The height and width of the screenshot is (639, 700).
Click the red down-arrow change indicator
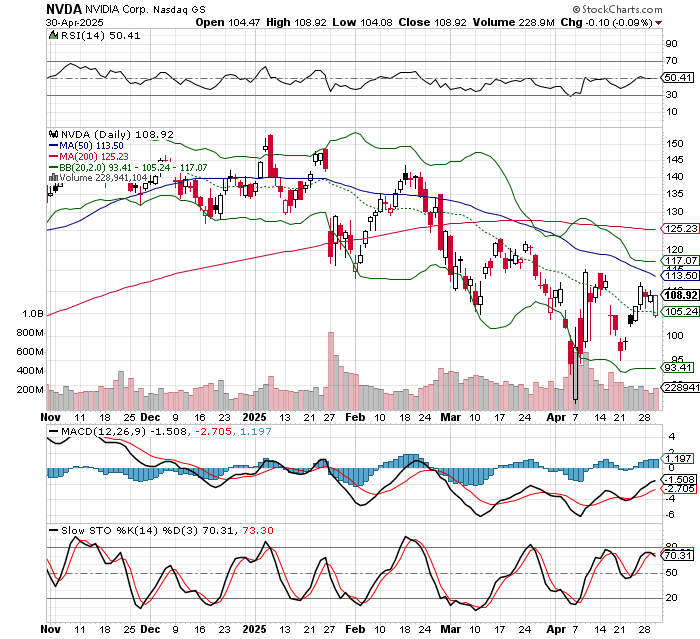(658, 23)
